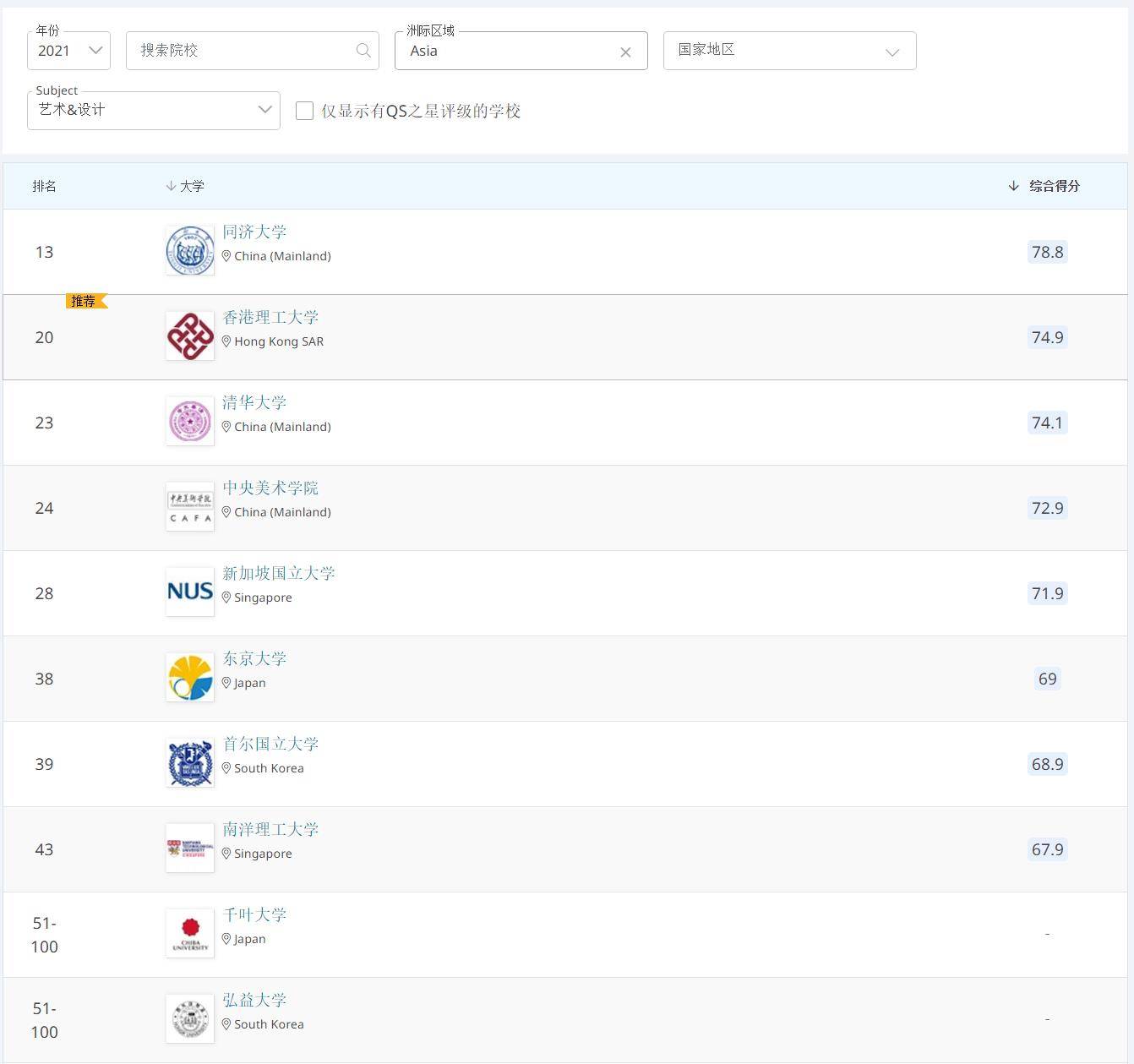The height and width of the screenshot is (1064, 1134).
Task: Click the 72.9 score for 中央美术学院
Action: point(1047,508)
